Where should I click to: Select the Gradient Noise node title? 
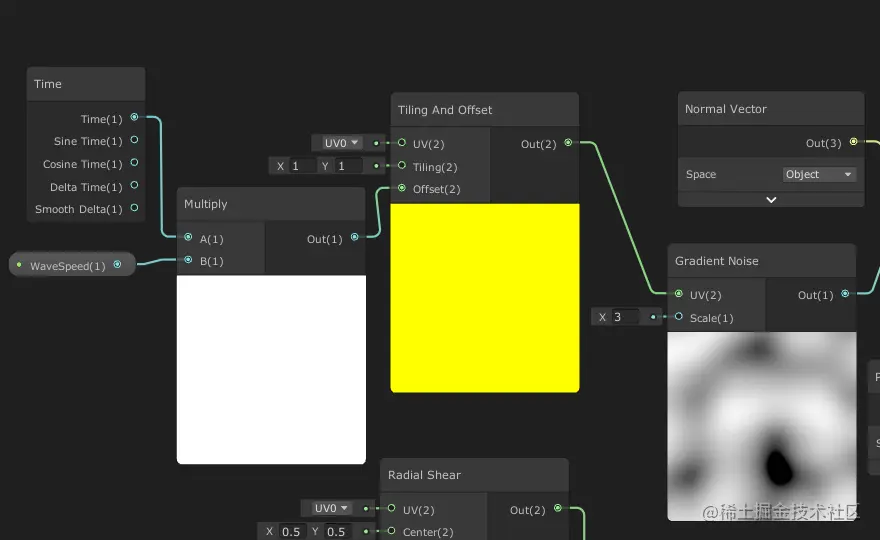click(x=717, y=261)
